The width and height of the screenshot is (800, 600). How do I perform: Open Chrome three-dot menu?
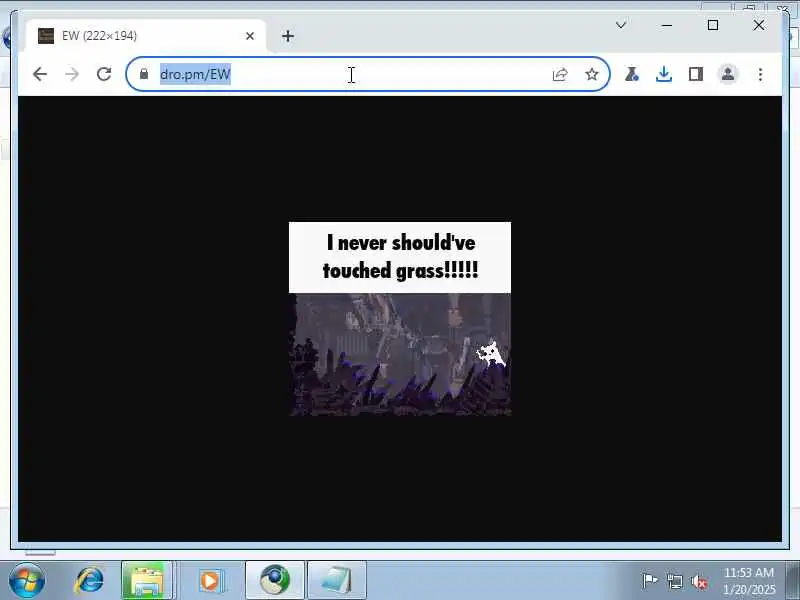click(760, 74)
